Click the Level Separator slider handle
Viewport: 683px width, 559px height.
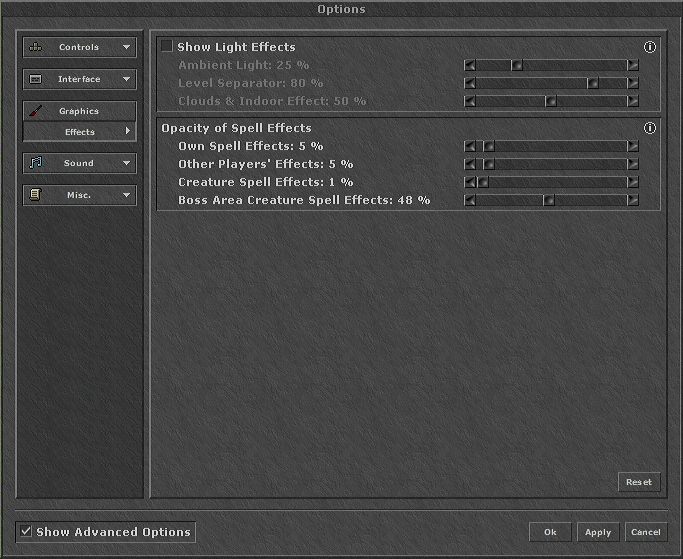(593, 83)
